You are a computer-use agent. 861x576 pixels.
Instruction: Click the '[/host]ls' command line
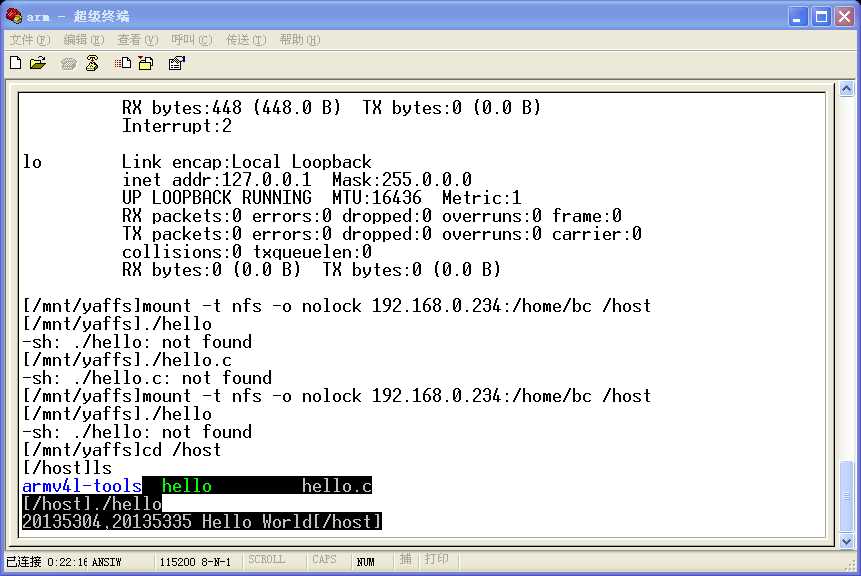click(x=67, y=468)
